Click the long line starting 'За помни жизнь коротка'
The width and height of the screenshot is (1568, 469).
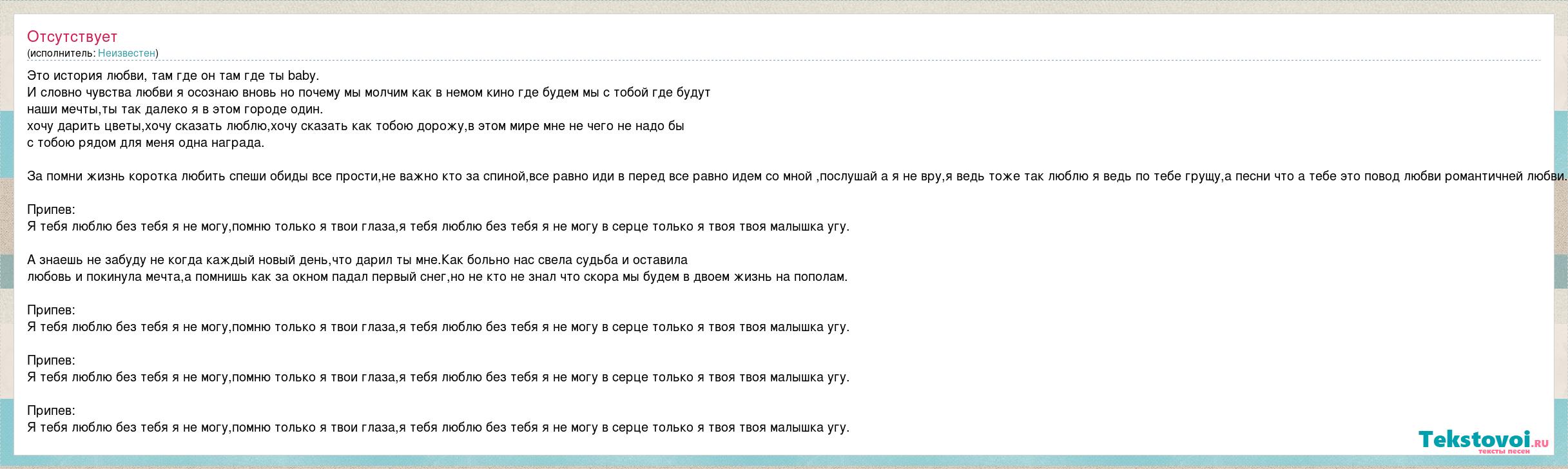coord(797,176)
